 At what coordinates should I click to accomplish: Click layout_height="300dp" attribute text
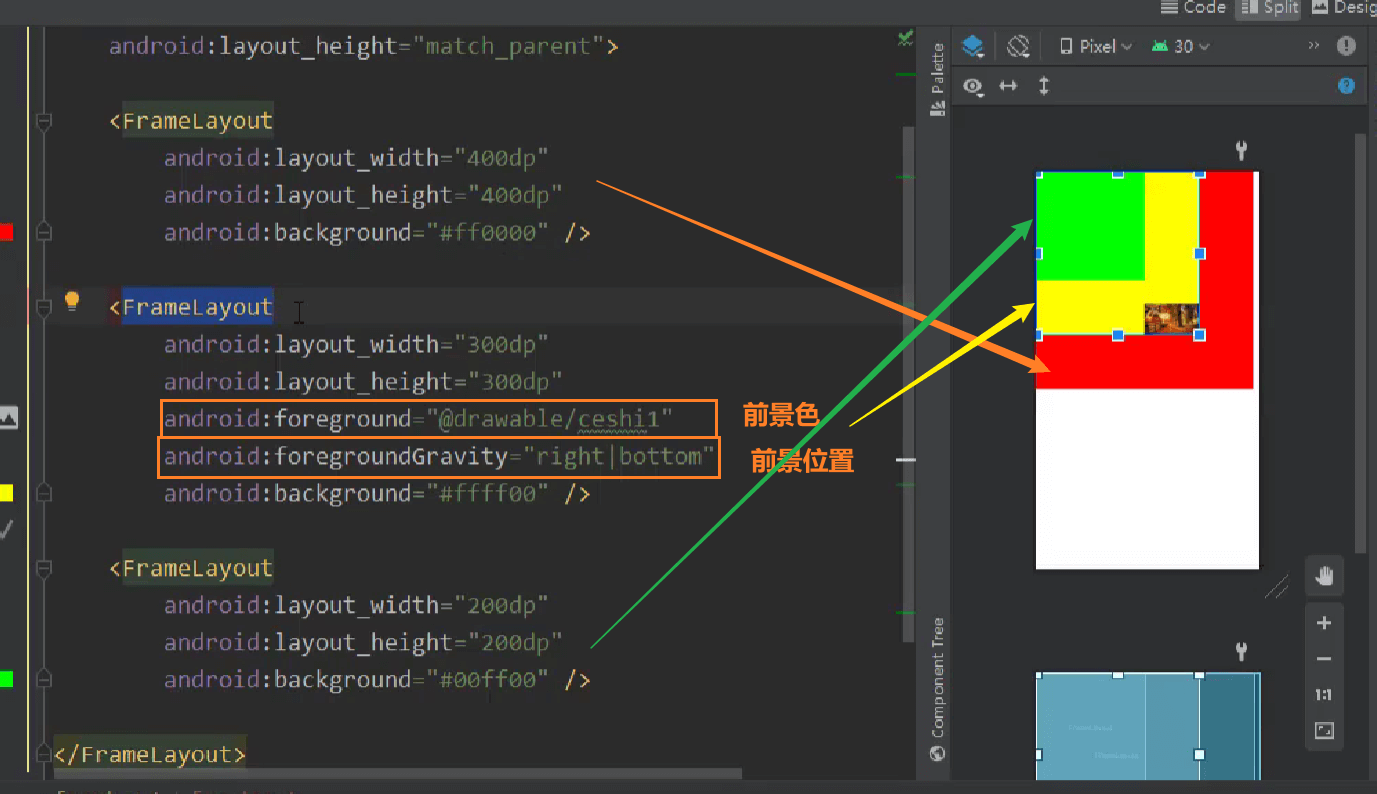tap(363, 382)
